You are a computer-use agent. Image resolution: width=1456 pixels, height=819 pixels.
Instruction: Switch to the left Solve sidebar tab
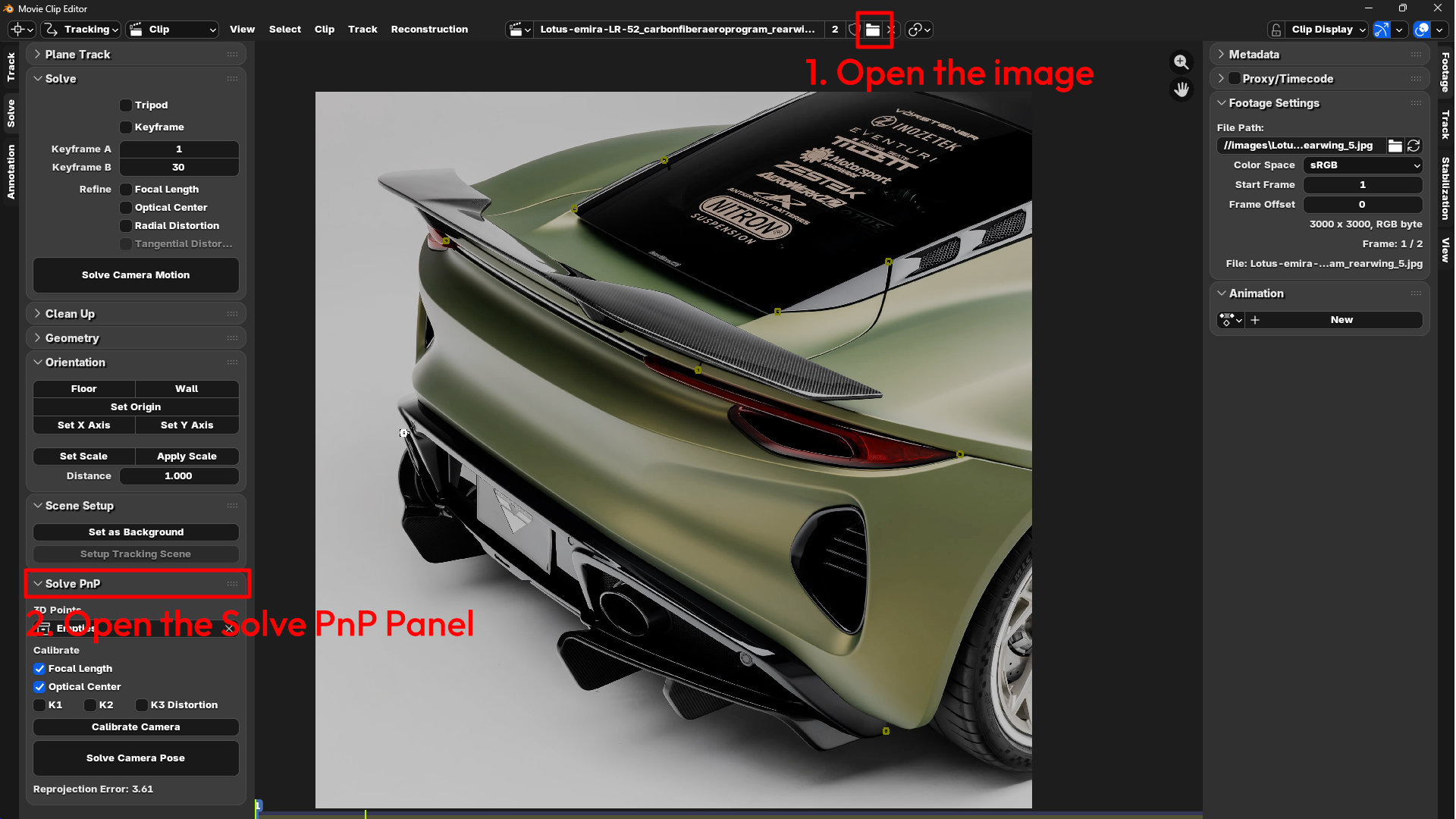(11, 113)
